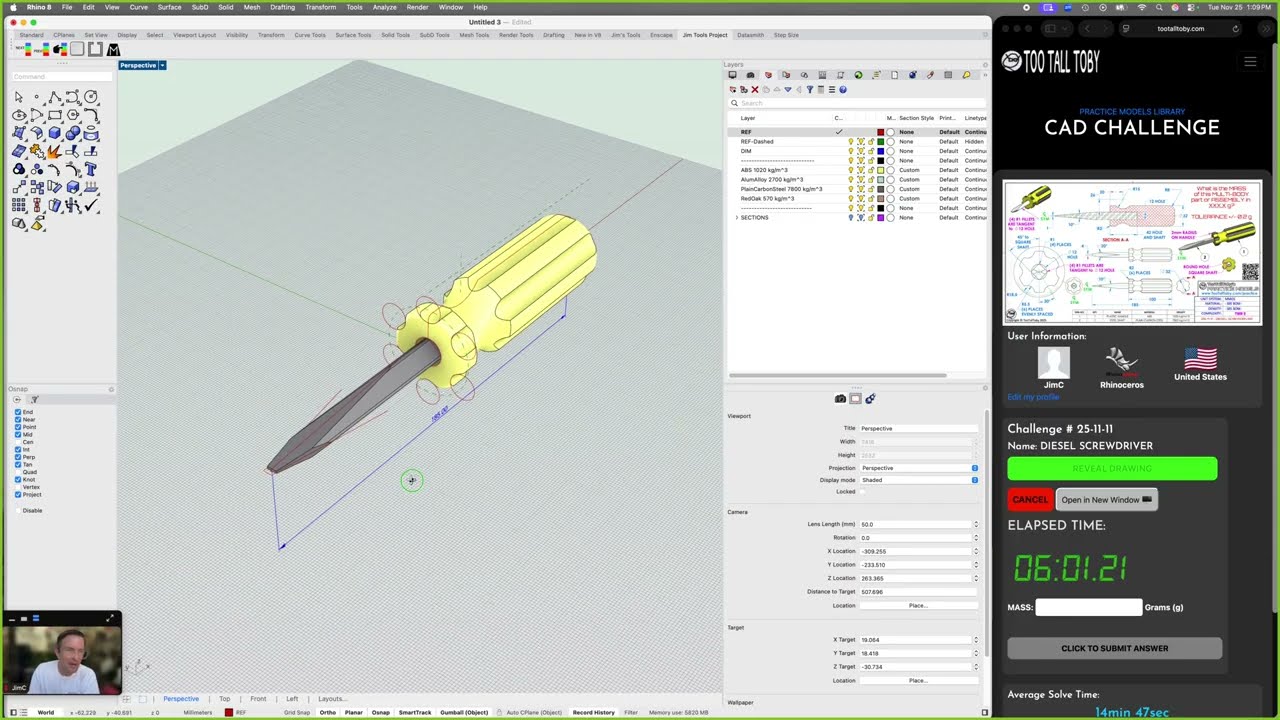This screenshot has height=720, width=1280.
Task: Click the Fillet Curves tool
Action: pos(92,115)
